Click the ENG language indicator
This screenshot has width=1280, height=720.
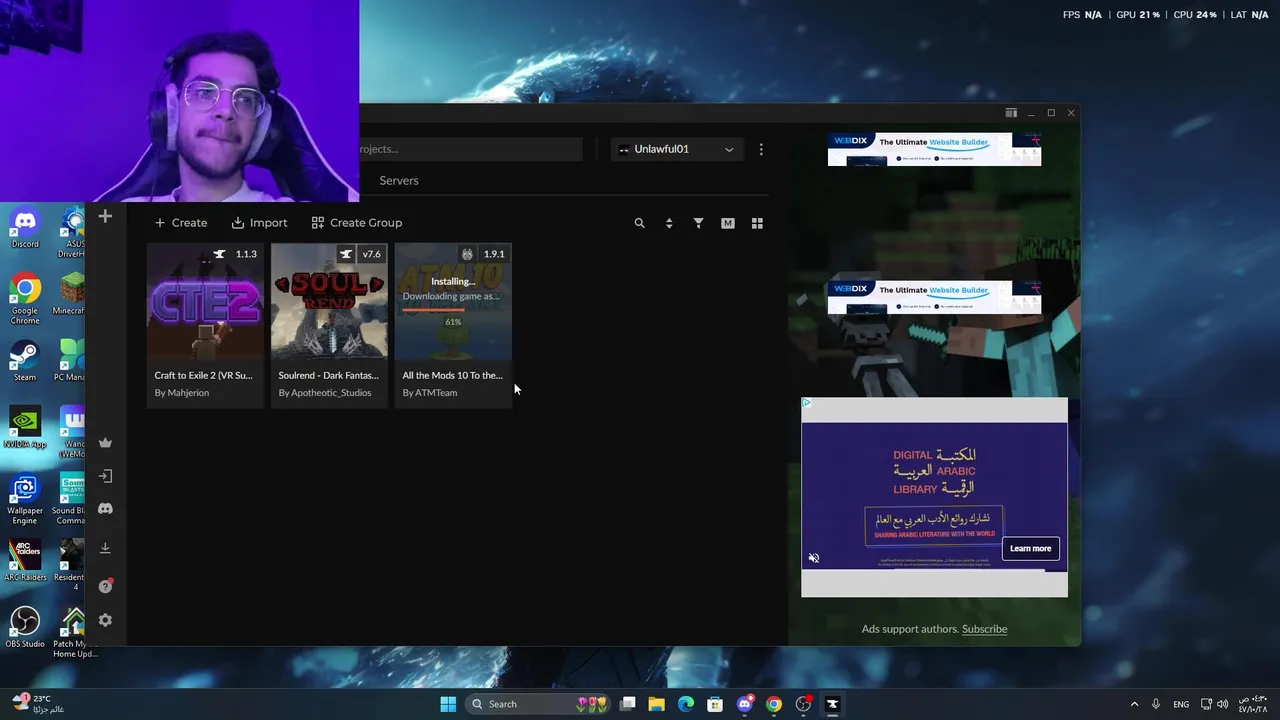click(1181, 704)
